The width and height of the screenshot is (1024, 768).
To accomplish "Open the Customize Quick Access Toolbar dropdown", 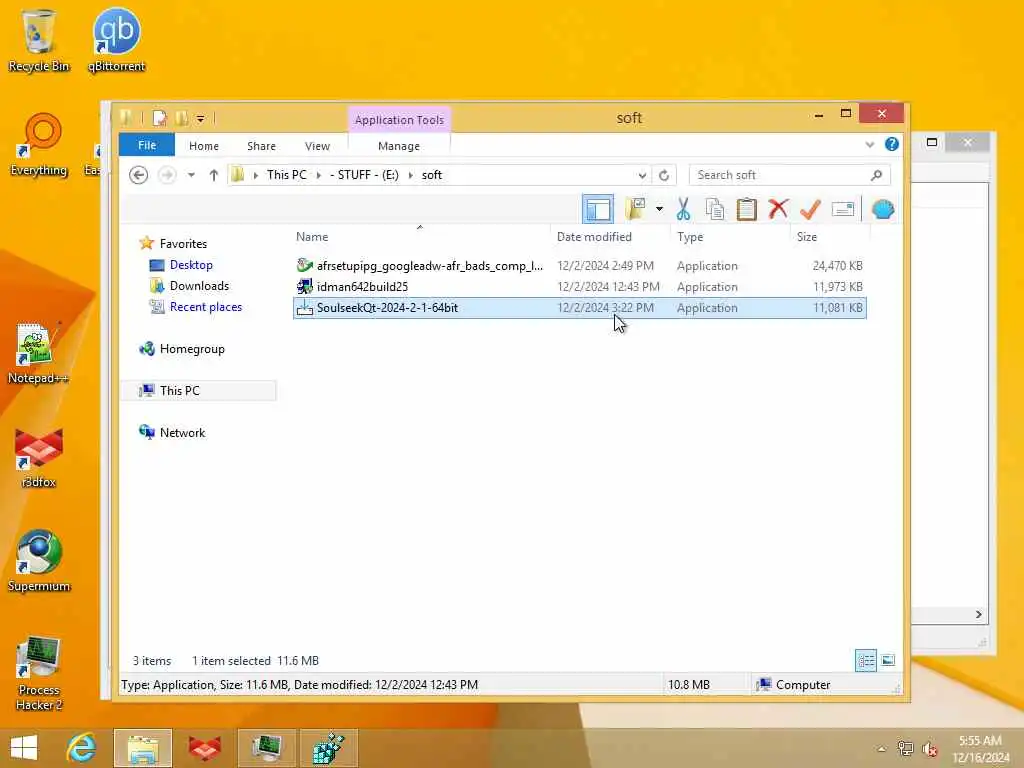I will [x=200, y=119].
